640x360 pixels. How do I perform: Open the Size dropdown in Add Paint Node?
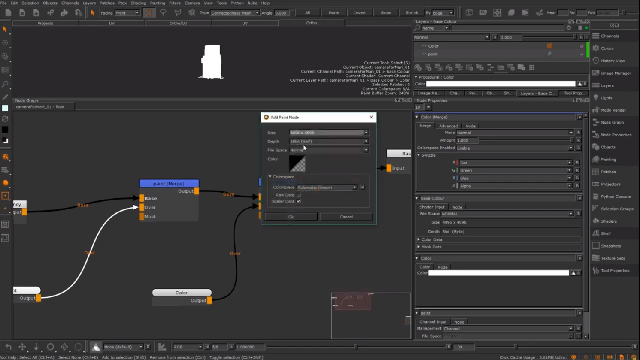coord(329,133)
